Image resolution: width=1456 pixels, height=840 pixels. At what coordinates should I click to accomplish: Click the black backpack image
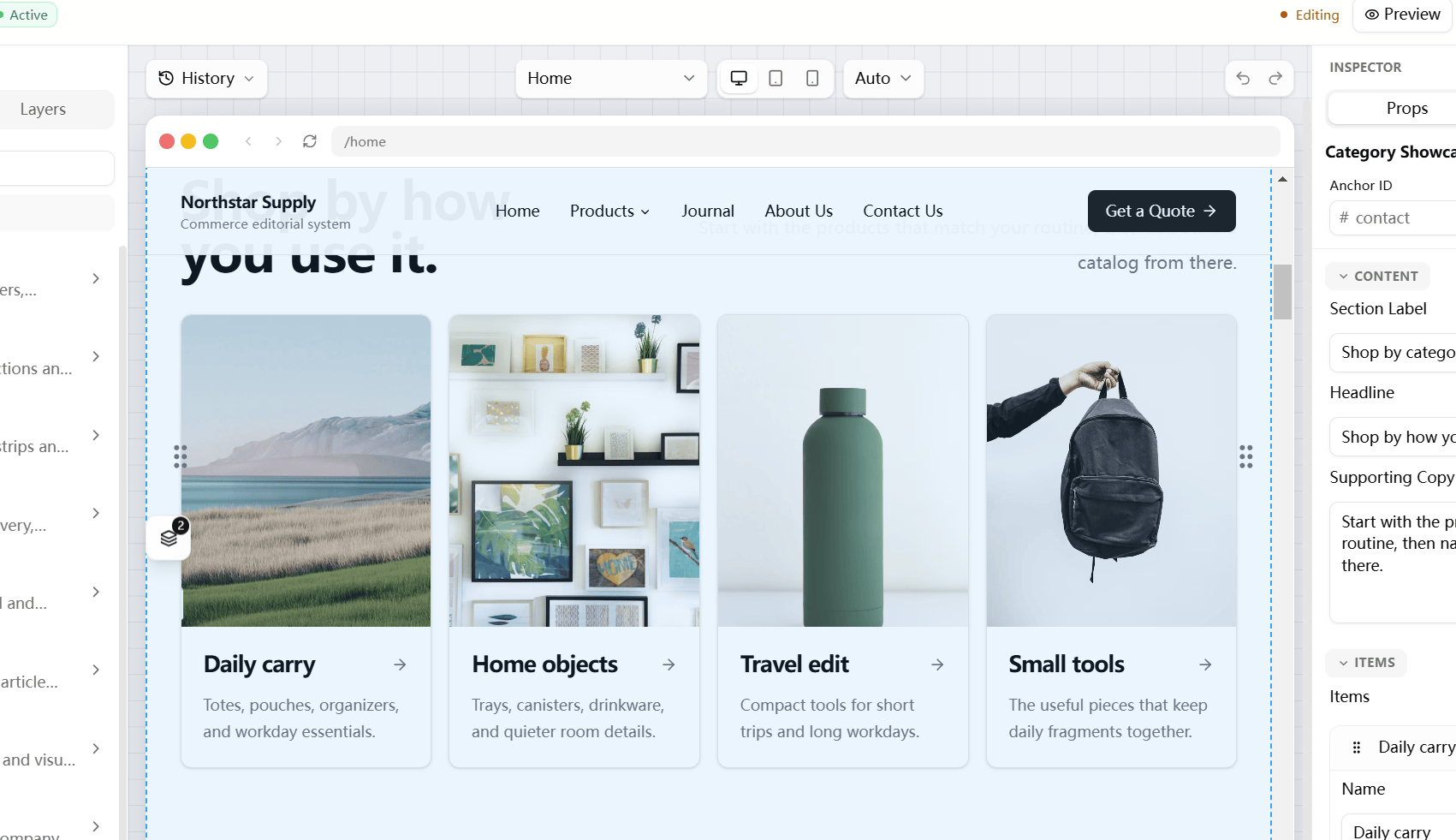1111,471
